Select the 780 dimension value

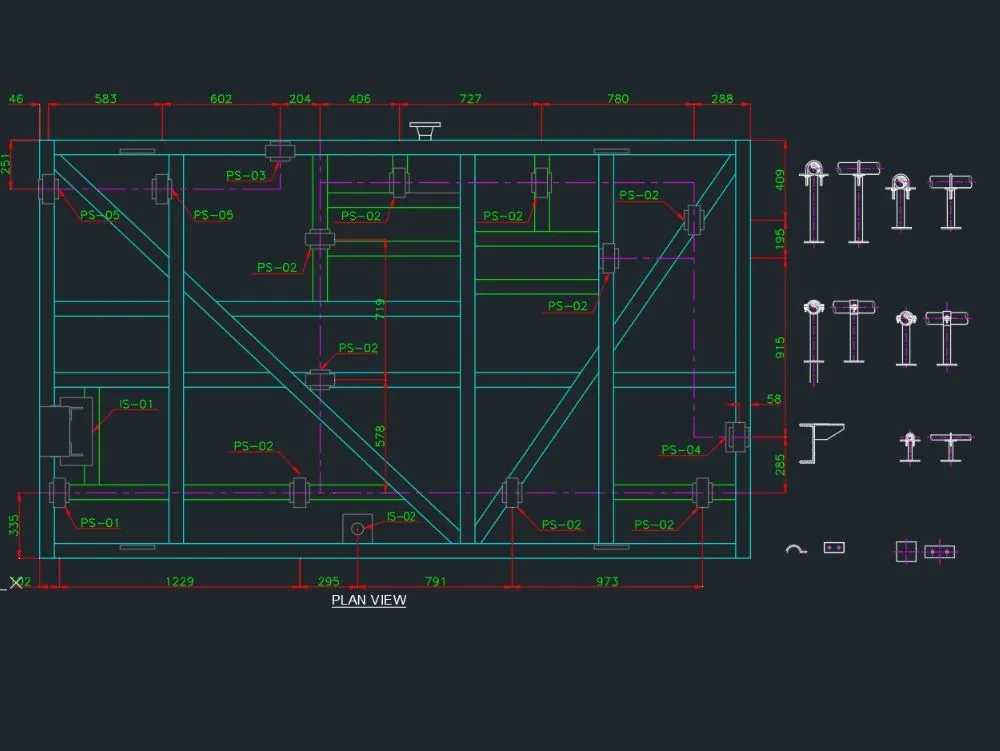[x=618, y=99]
